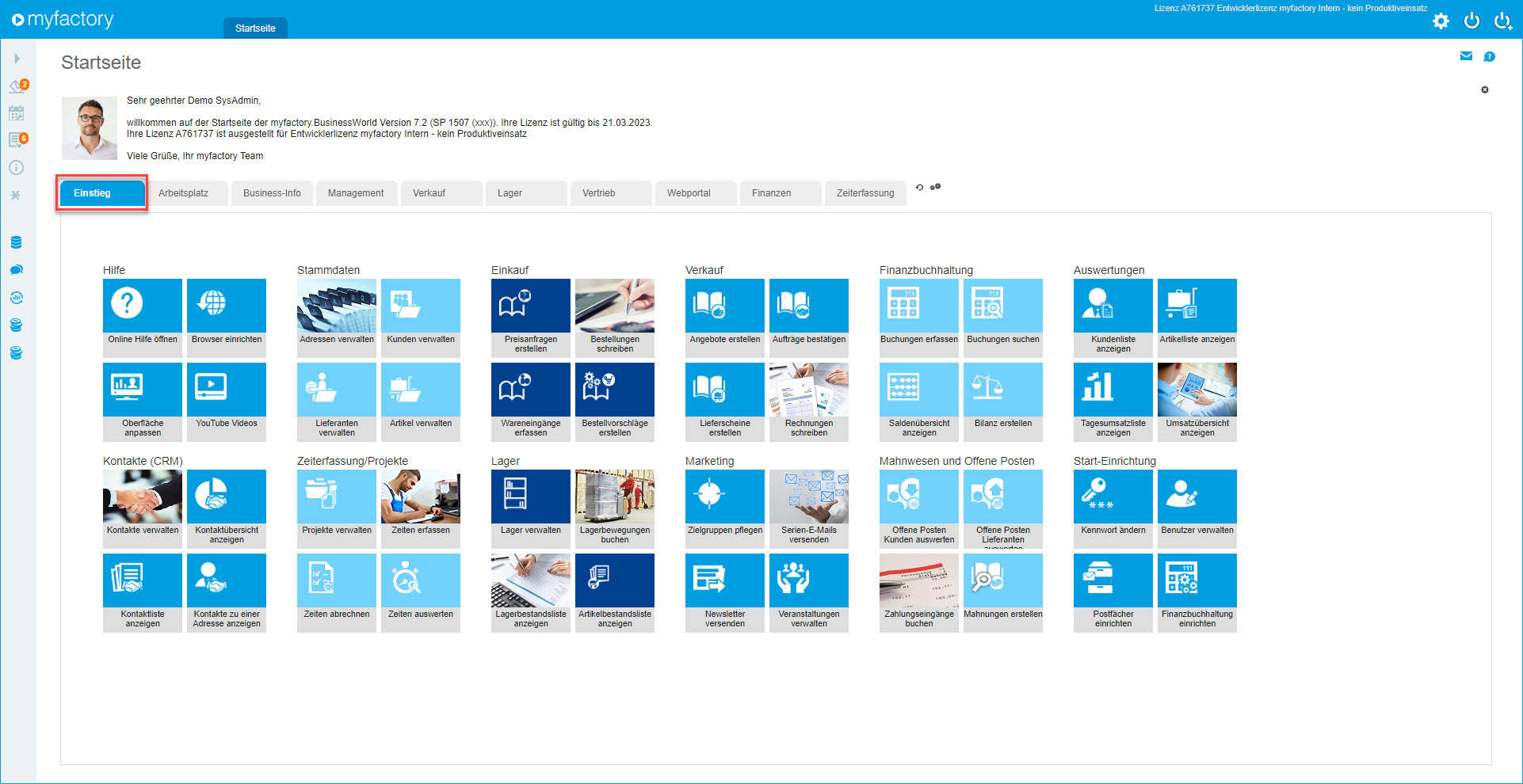This screenshot has width=1523, height=784.
Task: Open Wareneingänge erfassen tile
Action: point(531,402)
